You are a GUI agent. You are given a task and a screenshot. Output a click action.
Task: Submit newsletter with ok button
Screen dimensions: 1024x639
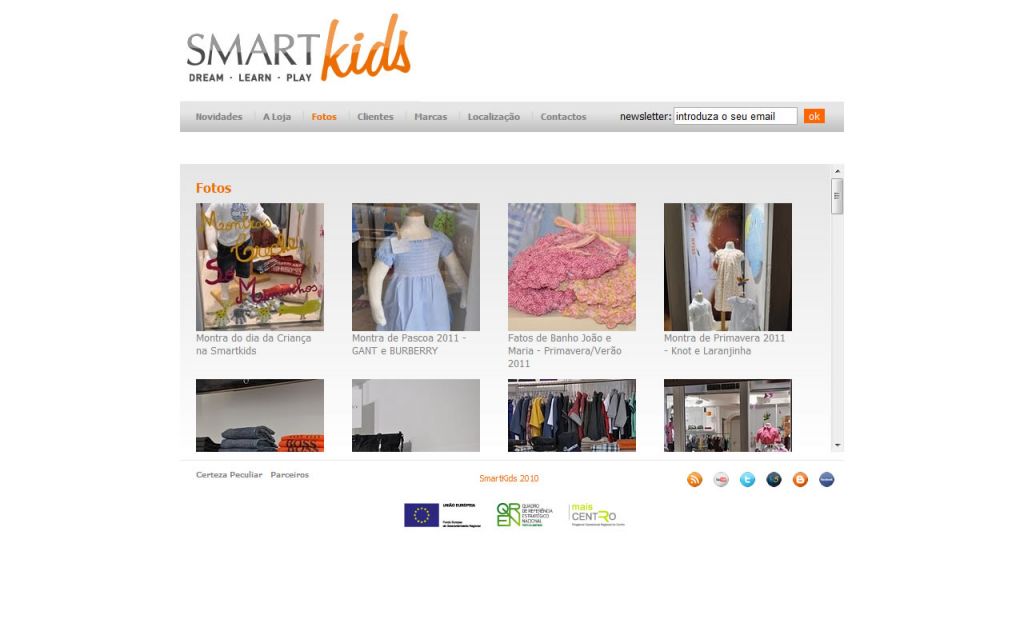pyautogui.click(x=814, y=116)
